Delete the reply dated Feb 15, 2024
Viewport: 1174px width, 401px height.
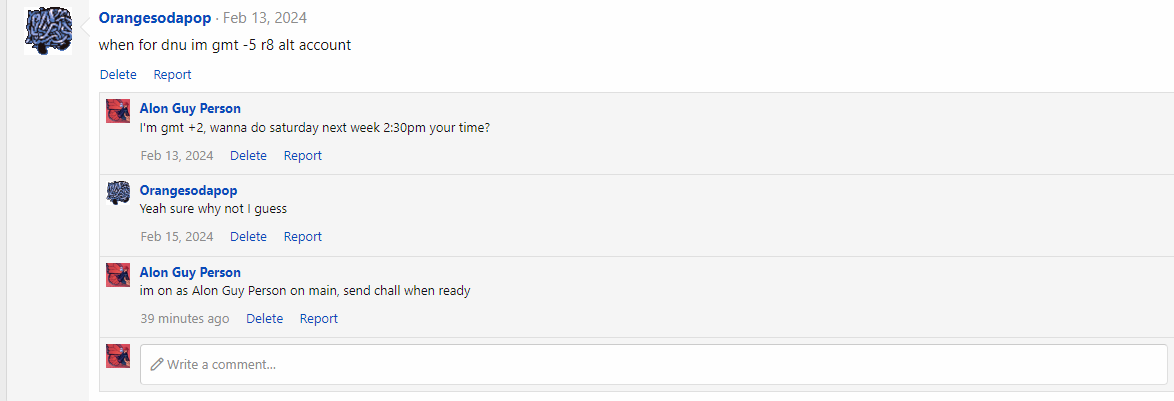[x=249, y=236]
